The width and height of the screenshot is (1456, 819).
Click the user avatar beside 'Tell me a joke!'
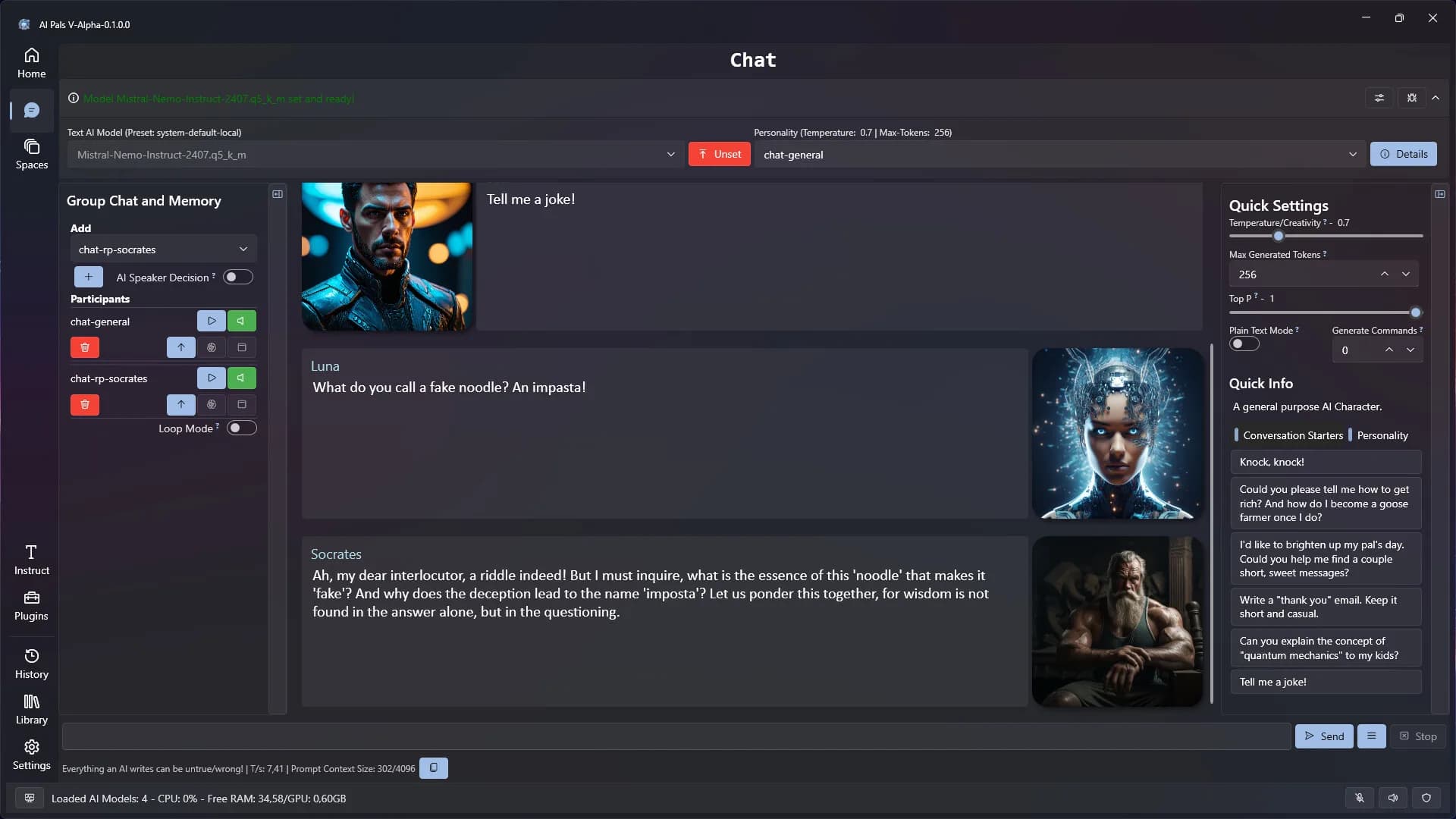(x=387, y=256)
